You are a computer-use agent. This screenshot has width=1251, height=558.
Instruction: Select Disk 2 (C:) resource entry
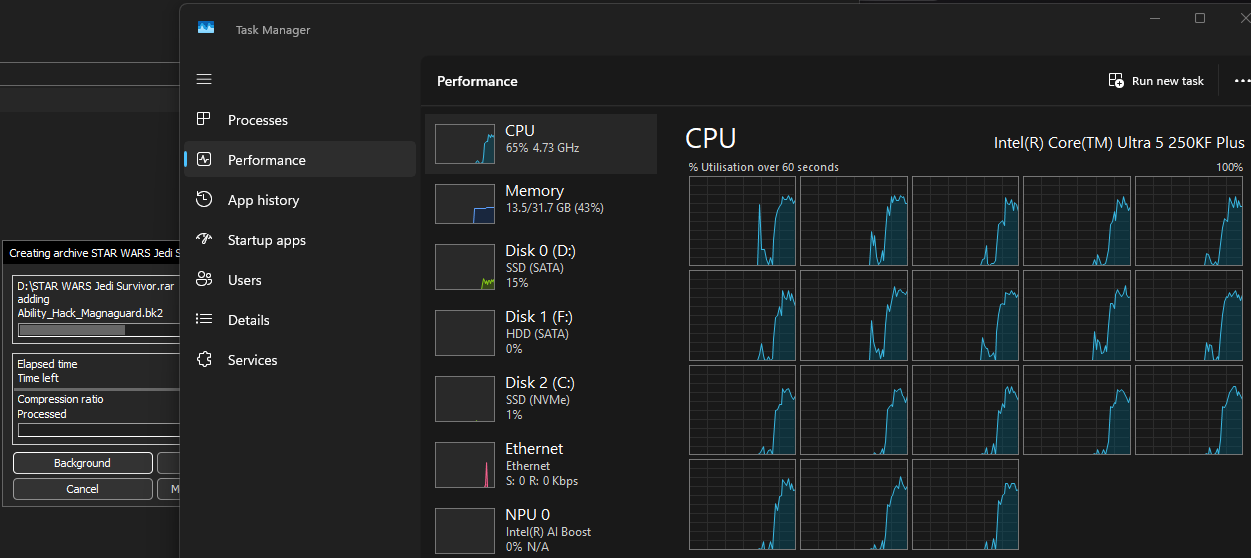point(541,399)
